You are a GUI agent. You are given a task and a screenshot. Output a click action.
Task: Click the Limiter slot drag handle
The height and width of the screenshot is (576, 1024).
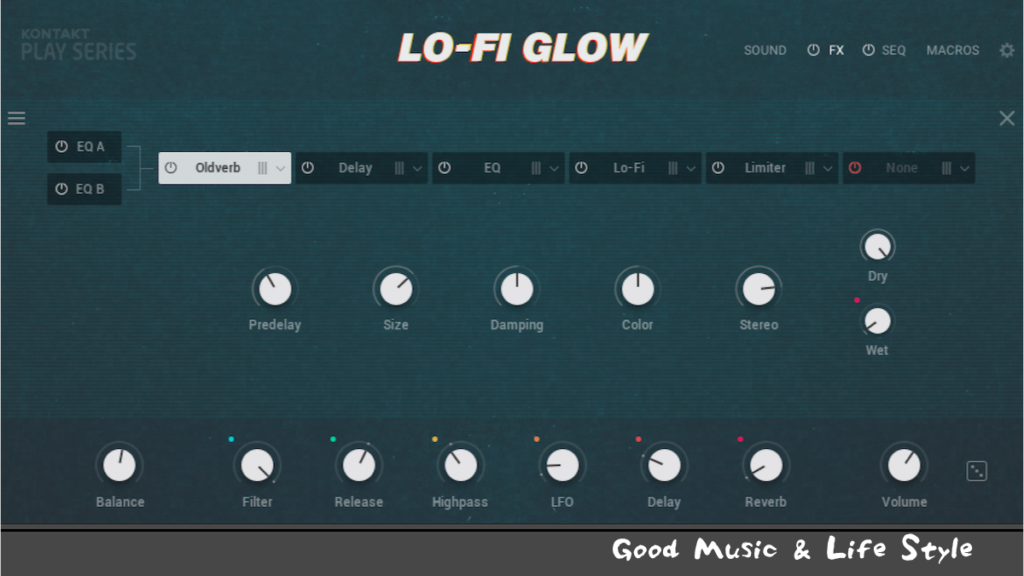809,168
